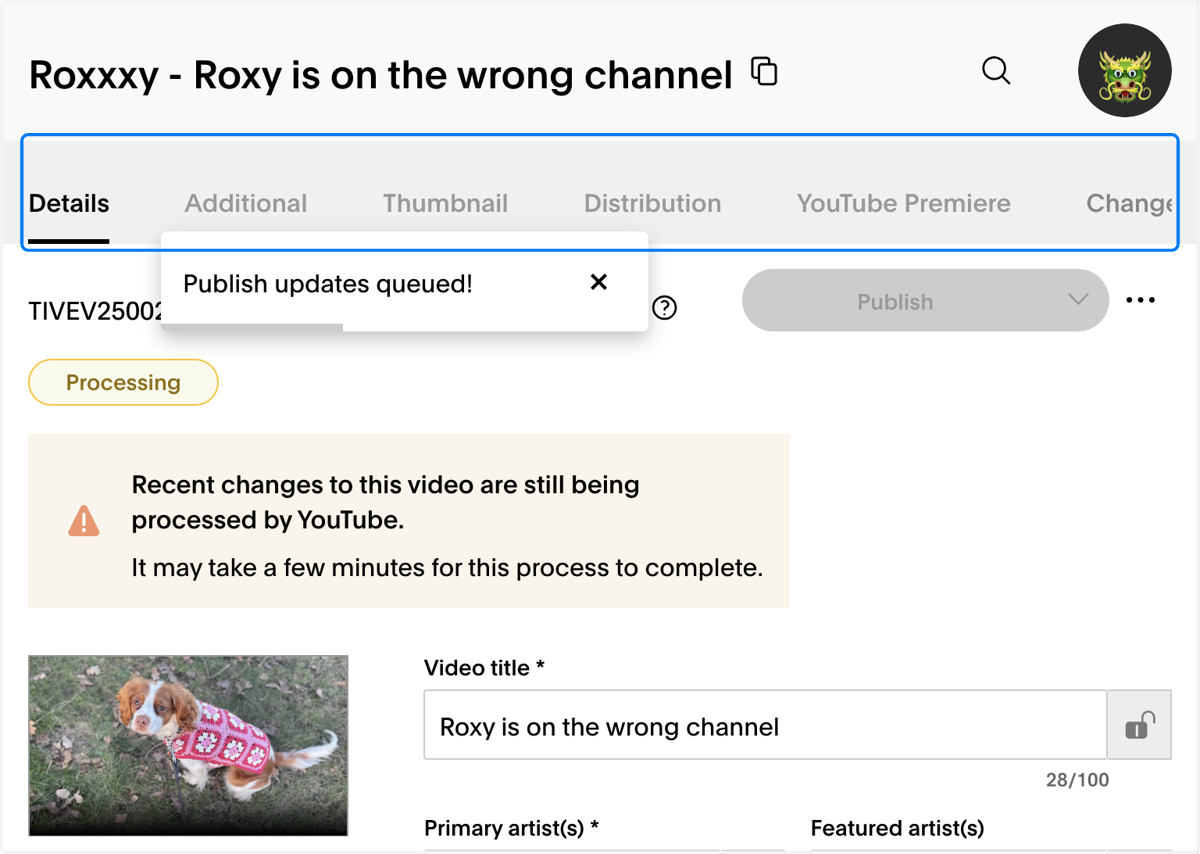Copy the video title with the duplicate icon

tap(764, 71)
